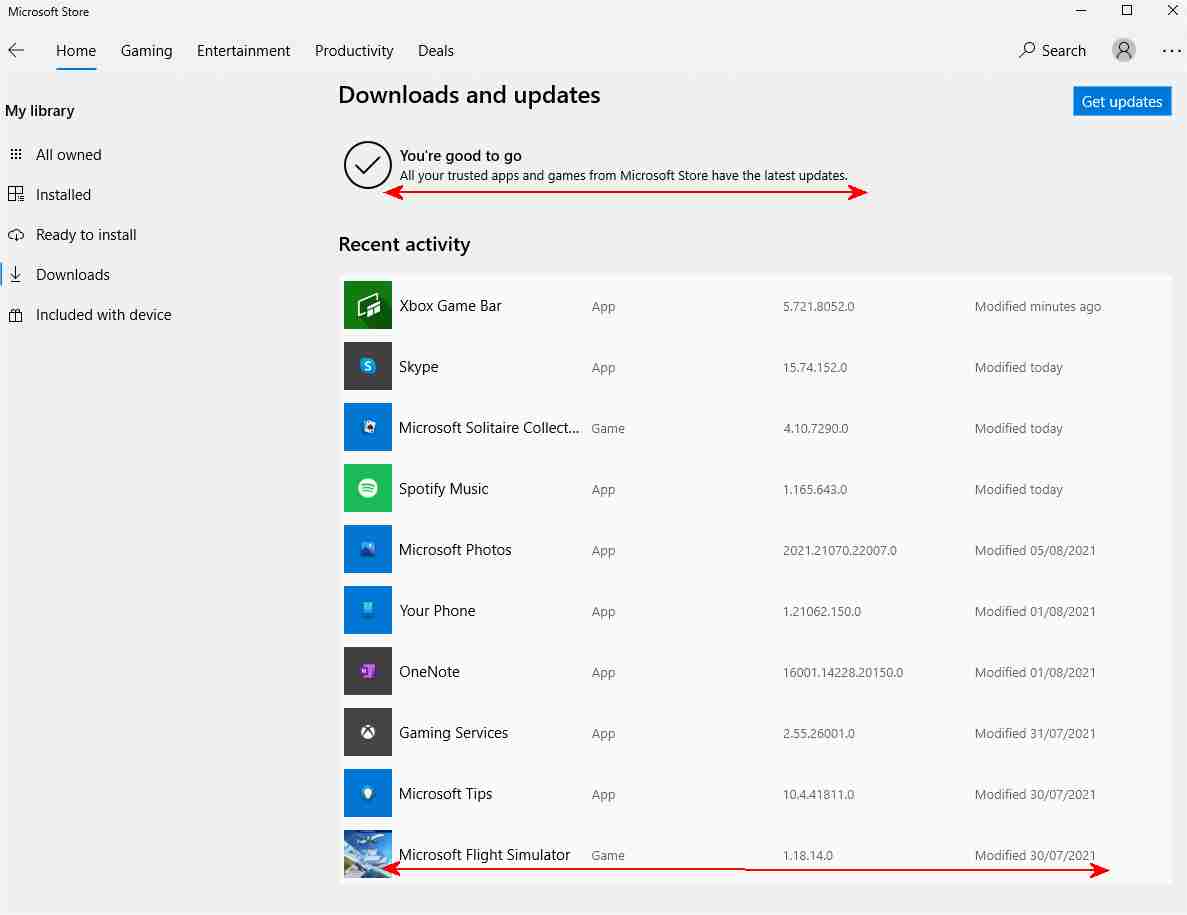Screen dimensions: 1187x915
Task: Click the Ready to install cloud icon
Action: (16, 235)
